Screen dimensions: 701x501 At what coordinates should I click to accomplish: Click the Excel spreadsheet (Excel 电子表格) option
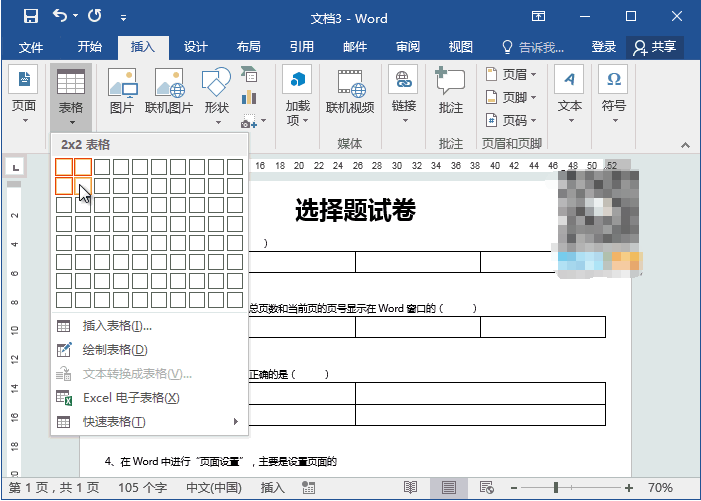coord(130,398)
